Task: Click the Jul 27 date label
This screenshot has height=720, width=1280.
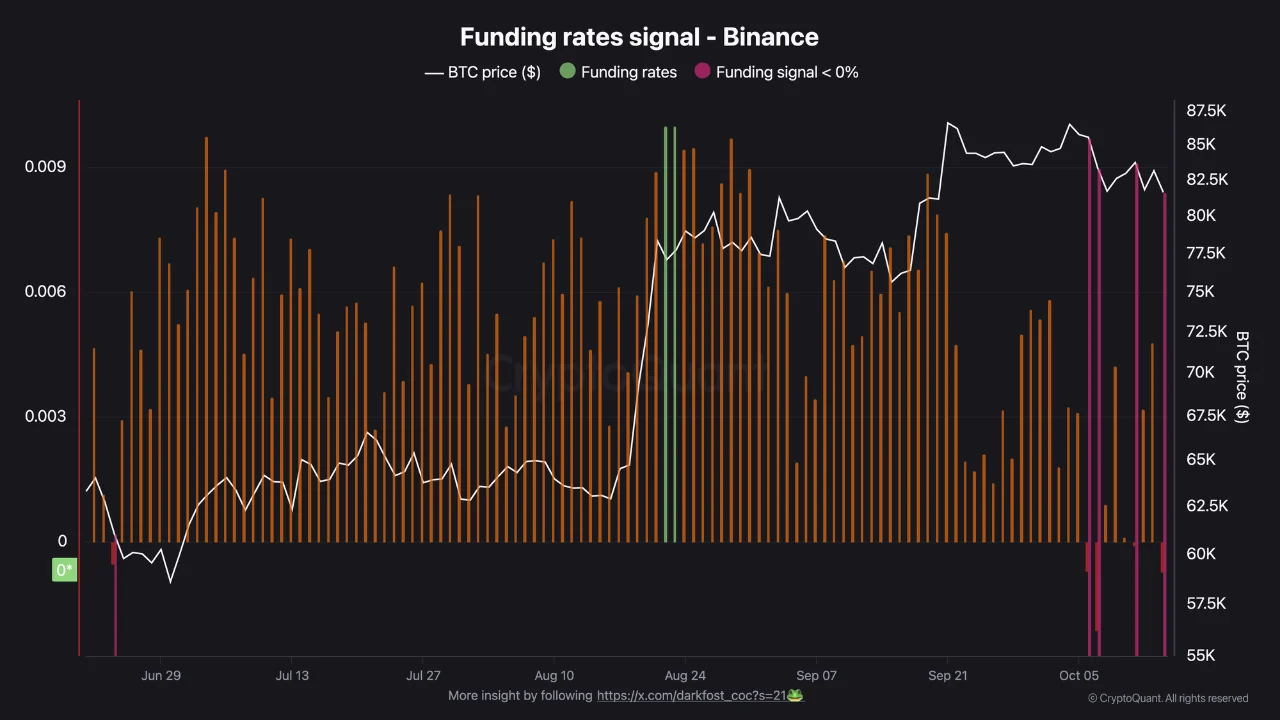Action: pyautogui.click(x=423, y=676)
